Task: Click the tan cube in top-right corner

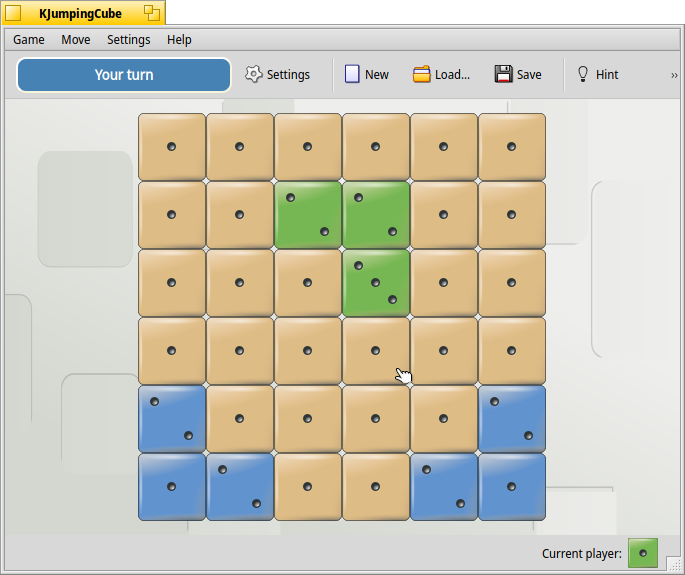Action: (x=512, y=147)
